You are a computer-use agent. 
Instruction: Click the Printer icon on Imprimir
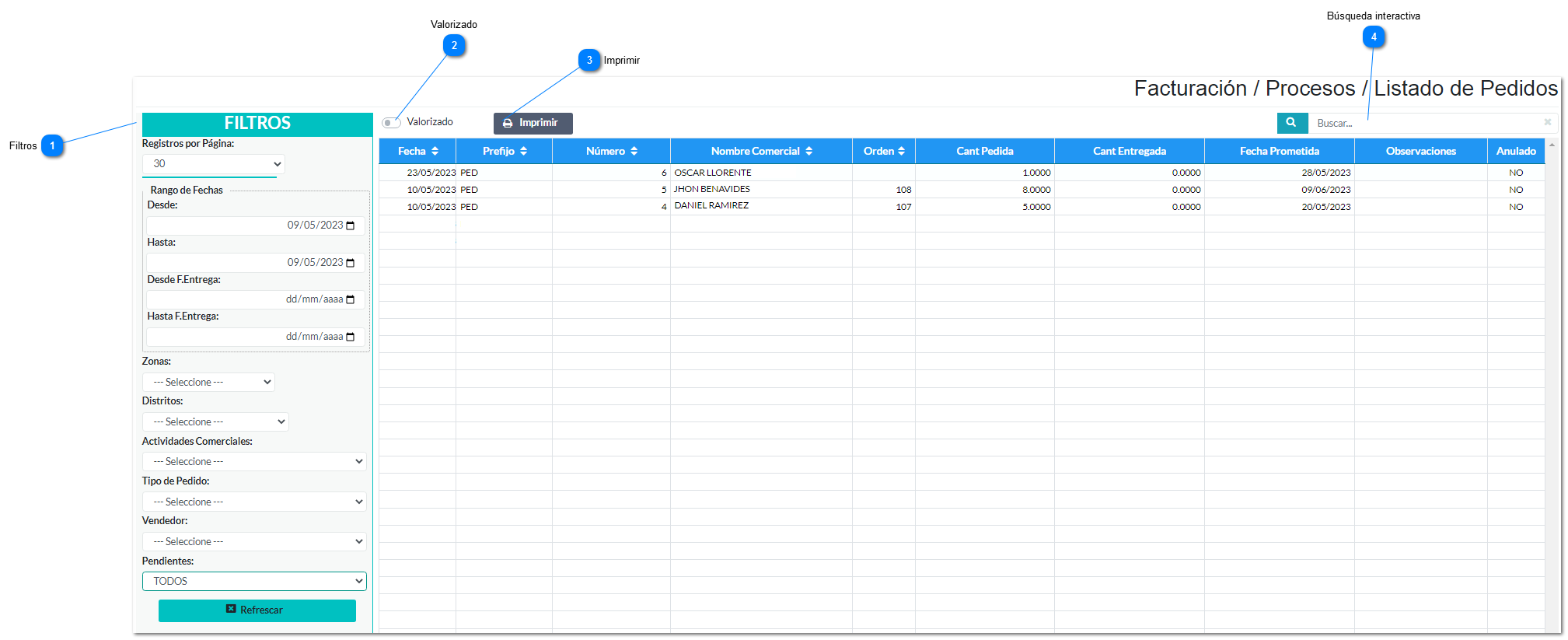pyautogui.click(x=508, y=123)
